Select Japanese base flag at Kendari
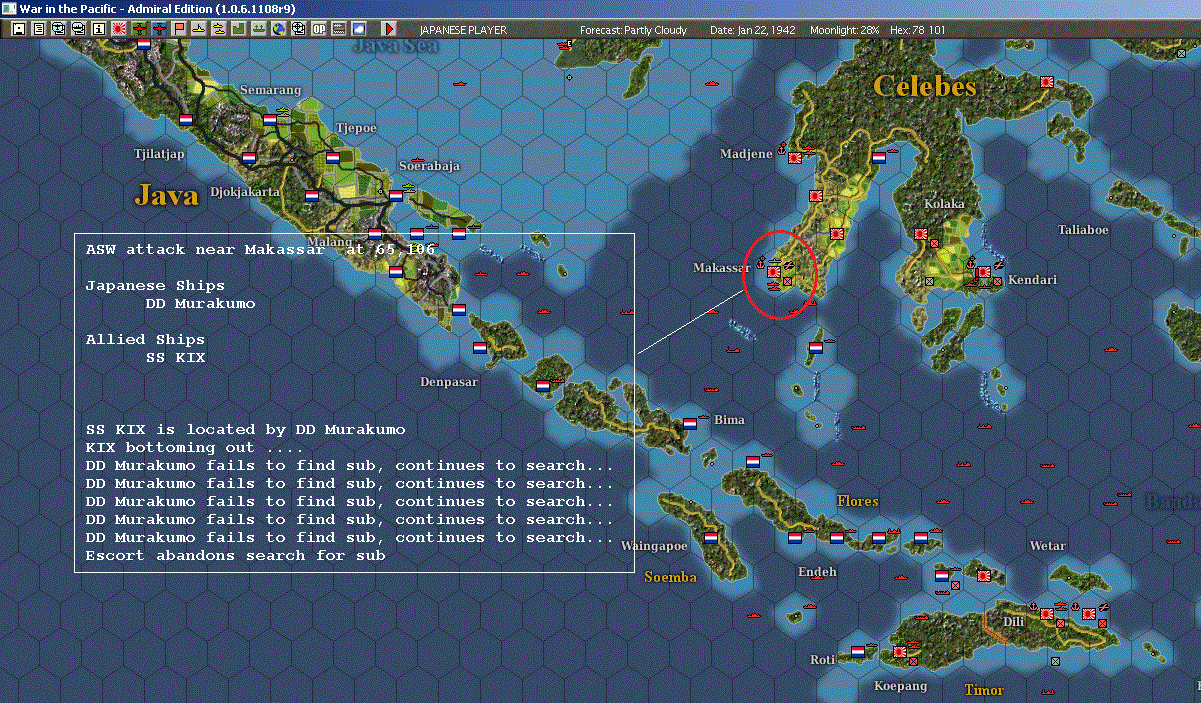The width and height of the screenshot is (1201, 703). pyautogui.click(x=984, y=271)
